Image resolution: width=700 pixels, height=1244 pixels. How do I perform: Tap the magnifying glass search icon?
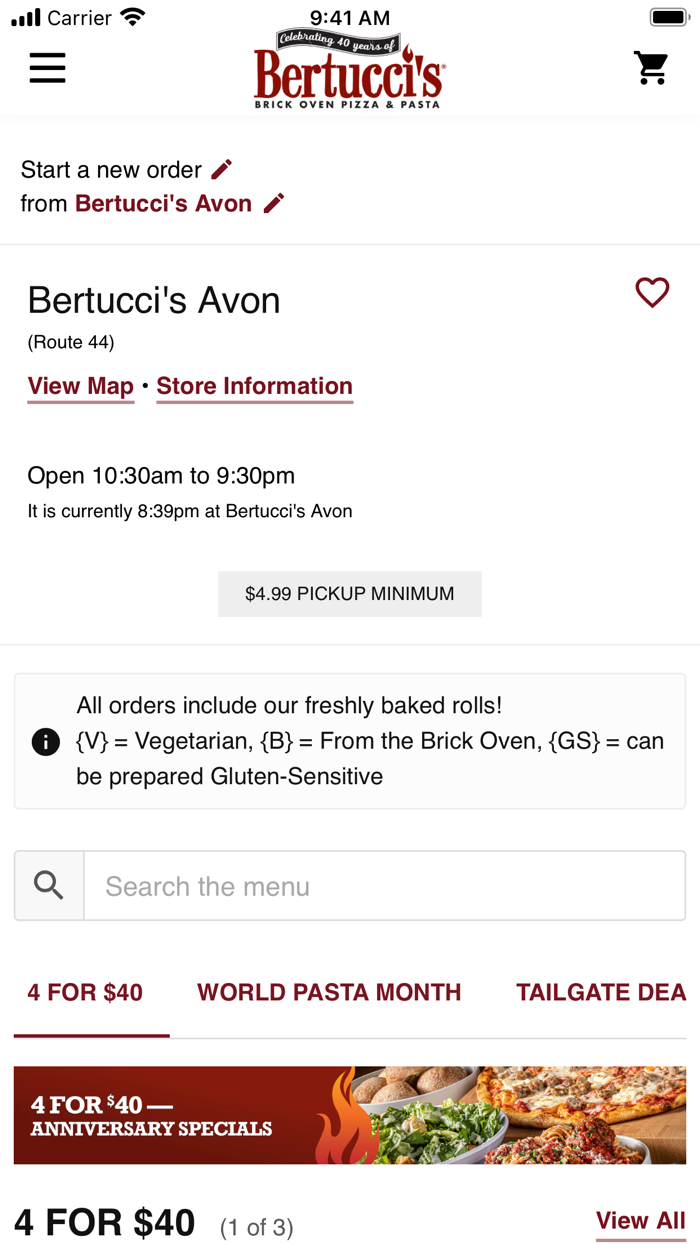[48, 884]
